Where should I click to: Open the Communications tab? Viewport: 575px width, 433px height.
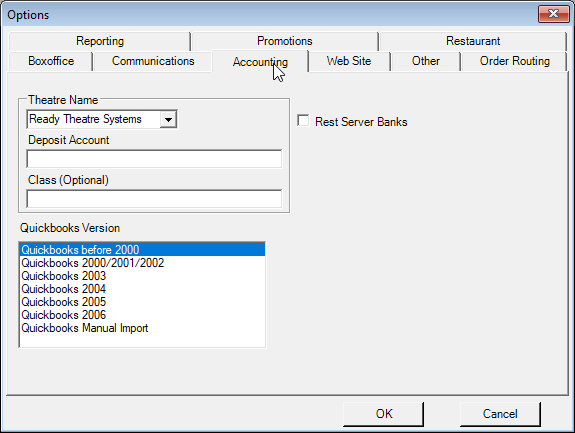point(153,61)
